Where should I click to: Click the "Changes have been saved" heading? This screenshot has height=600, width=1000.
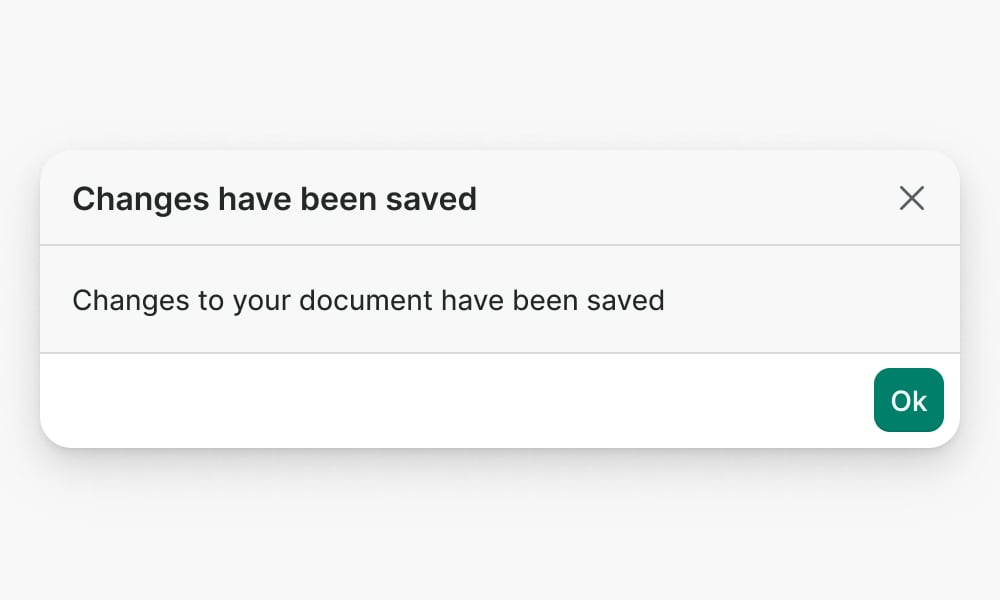tap(274, 199)
